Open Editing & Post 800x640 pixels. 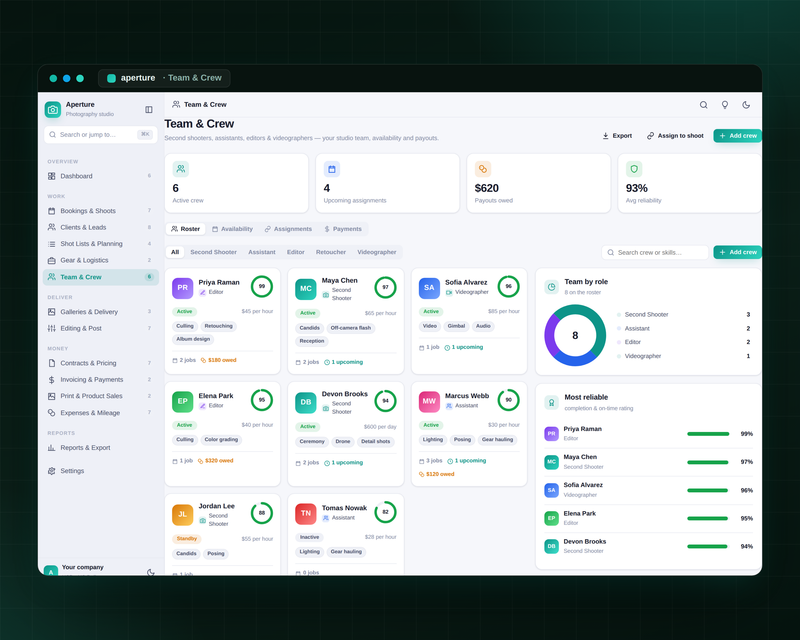101,328
